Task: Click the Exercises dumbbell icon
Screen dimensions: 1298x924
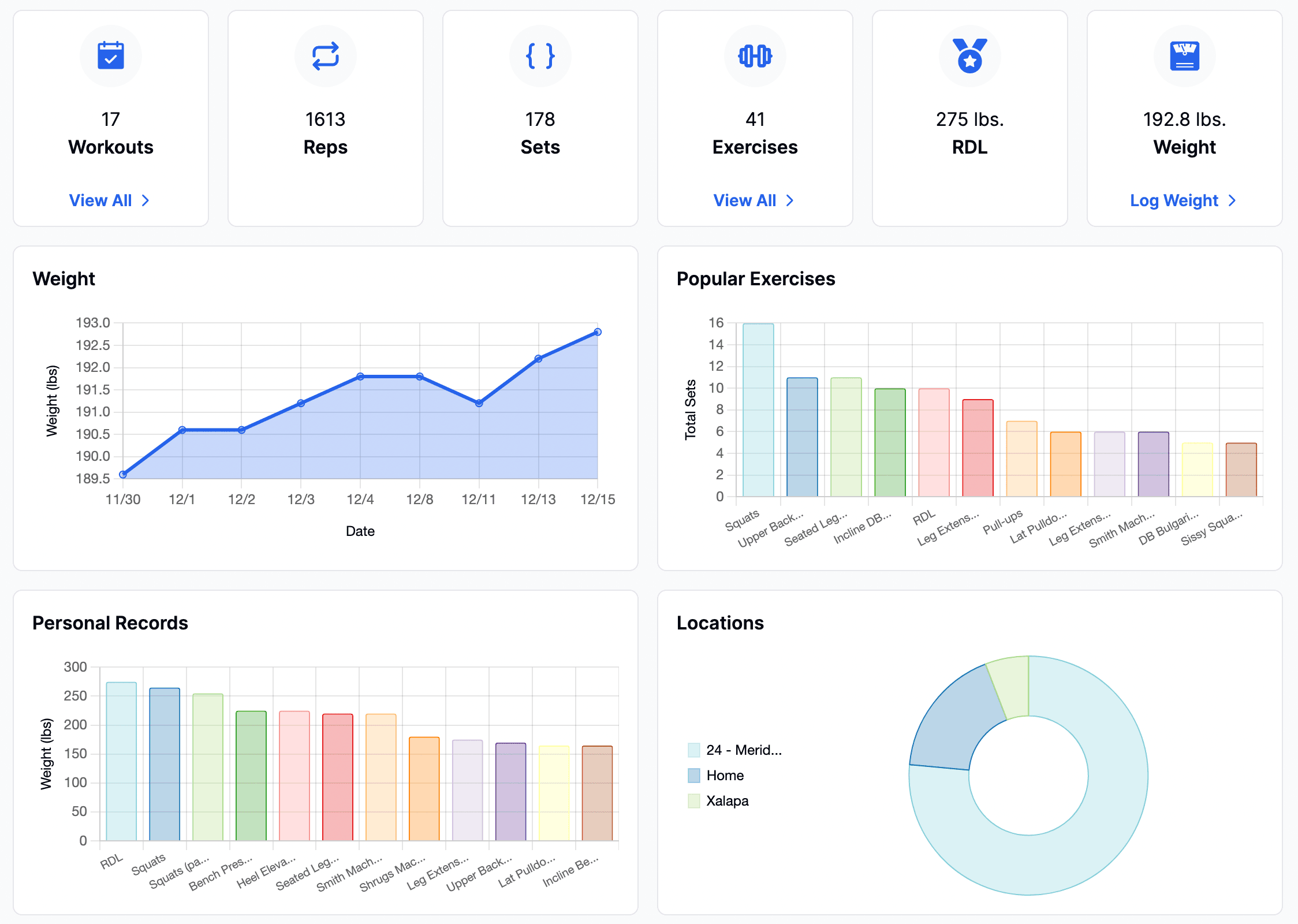Action: (755, 56)
